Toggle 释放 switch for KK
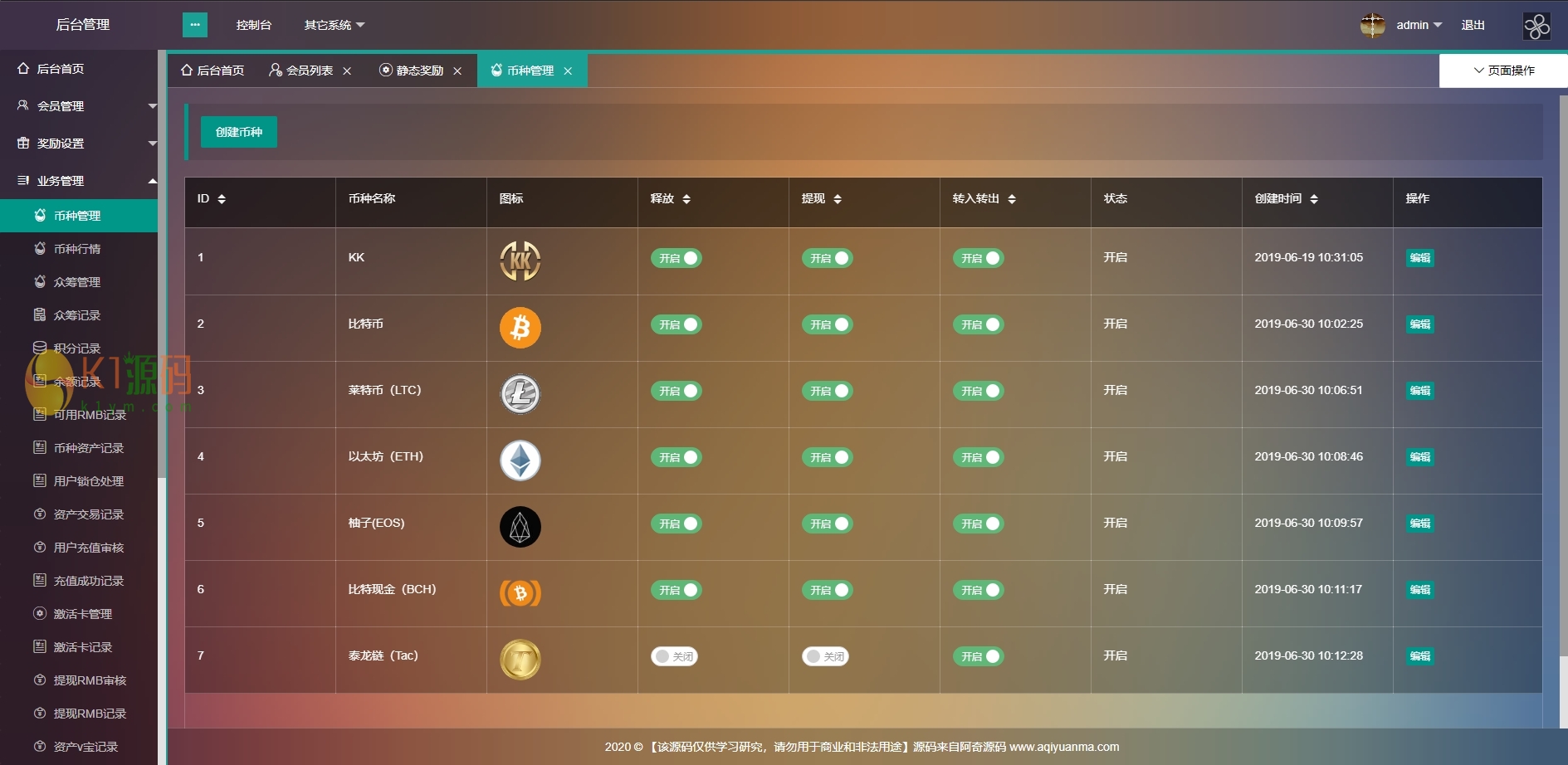 click(677, 258)
